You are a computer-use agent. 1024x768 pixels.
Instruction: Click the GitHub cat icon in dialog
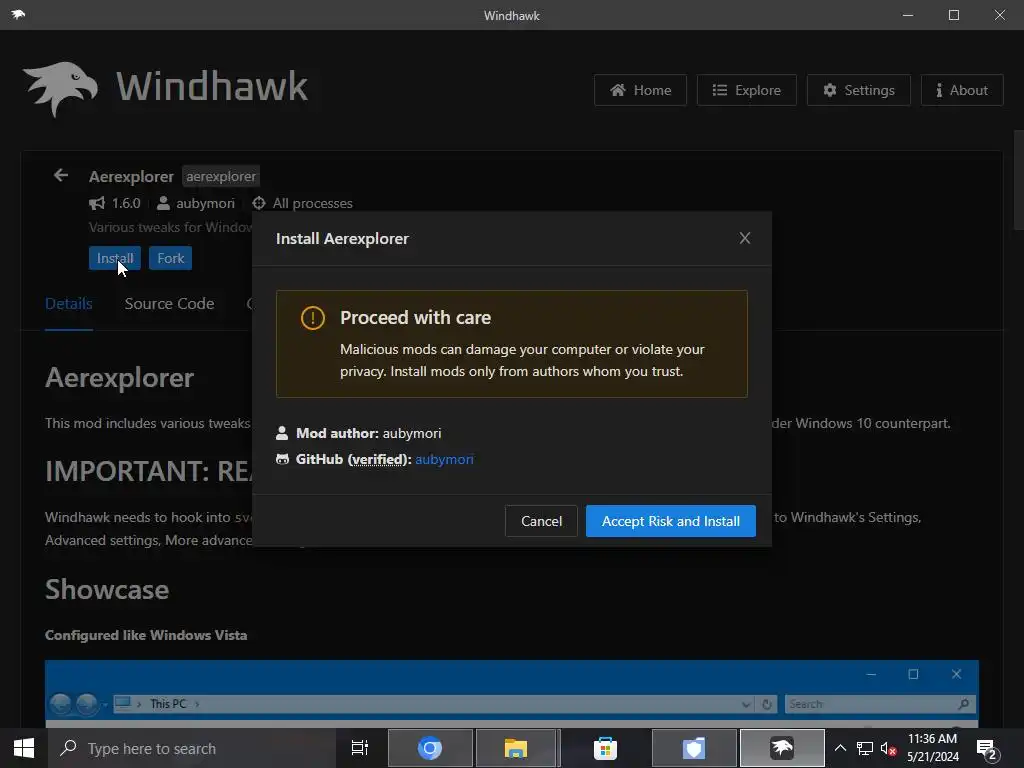click(x=282, y=459)
